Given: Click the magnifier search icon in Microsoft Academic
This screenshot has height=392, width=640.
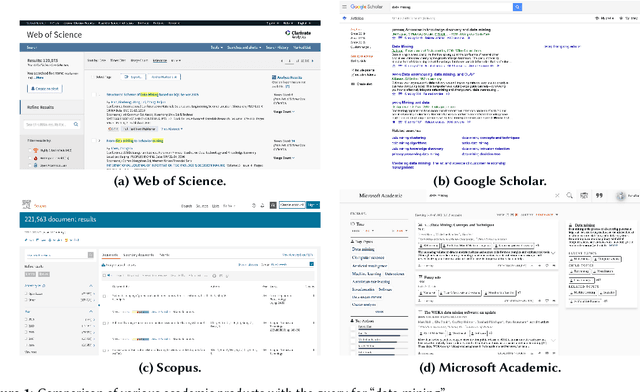Looking at the screenshot, I should click(569, 196).
